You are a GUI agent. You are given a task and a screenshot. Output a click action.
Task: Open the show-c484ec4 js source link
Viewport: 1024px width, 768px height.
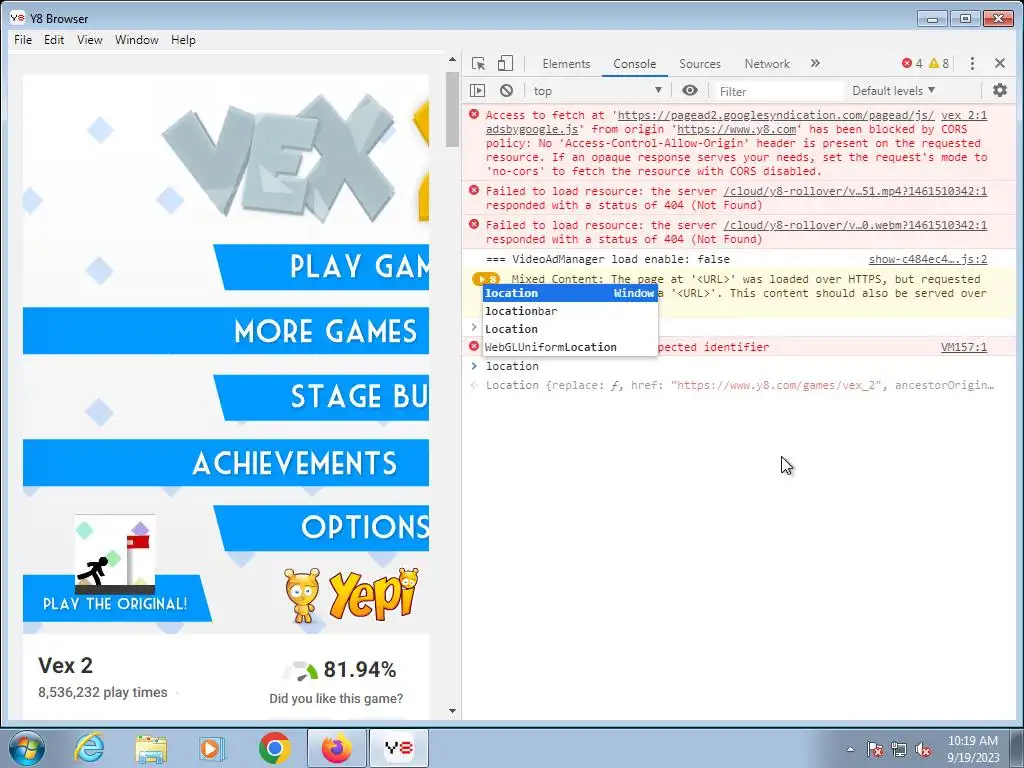click(928, 259)
